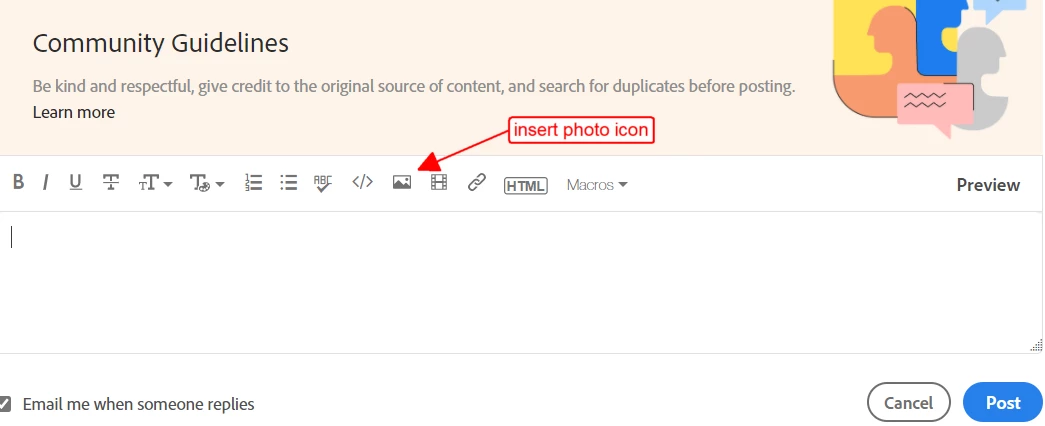Apply strikethrough formatting

[111, 182]
